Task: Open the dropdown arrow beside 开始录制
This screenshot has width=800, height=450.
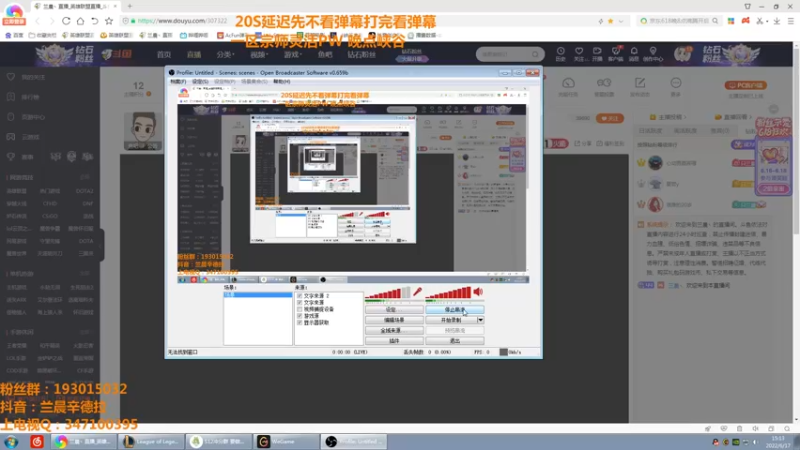Action: pos(480,320)
